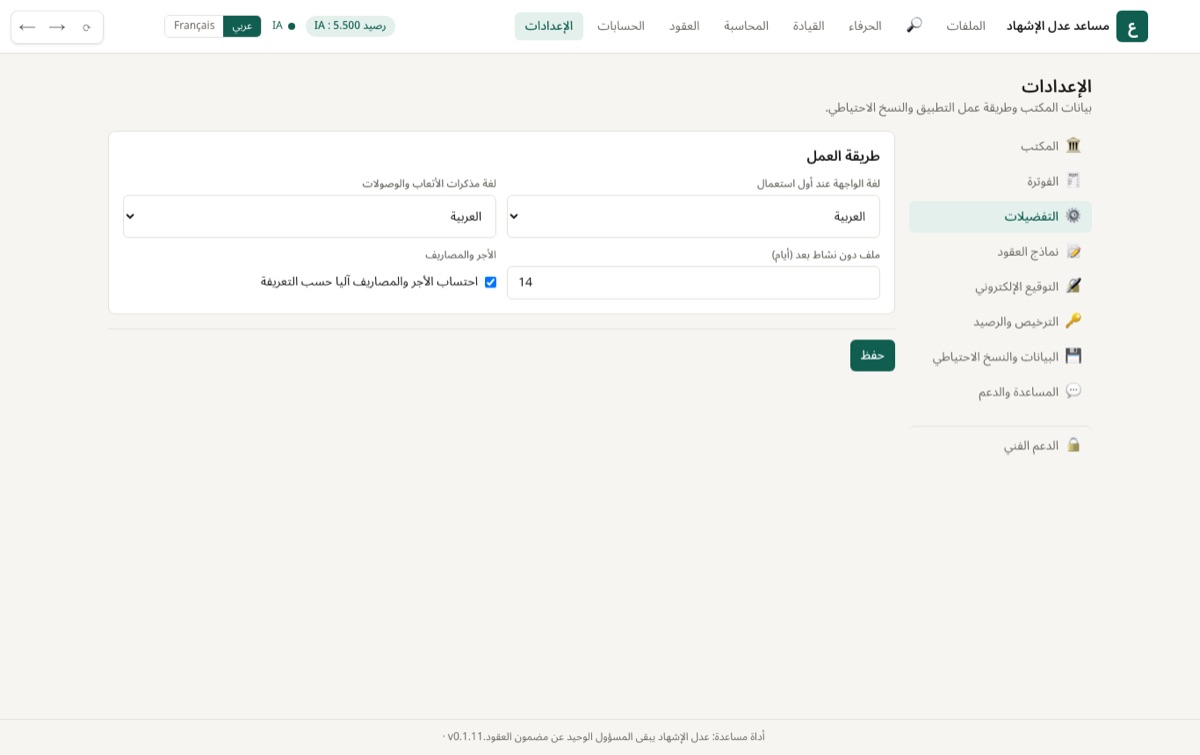Click the الإعدادات page heading
Image resolution: width=1200 pixels, height=755 pixels.
tap(1056, 86)
